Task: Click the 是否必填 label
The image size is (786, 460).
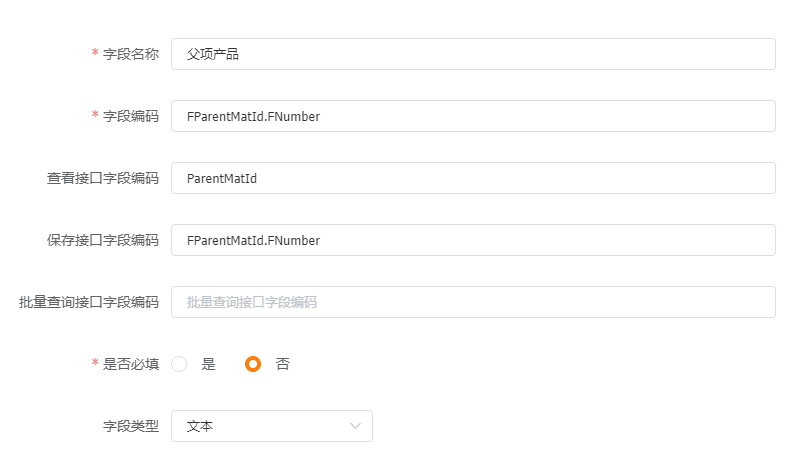Action: coord(131,364)
